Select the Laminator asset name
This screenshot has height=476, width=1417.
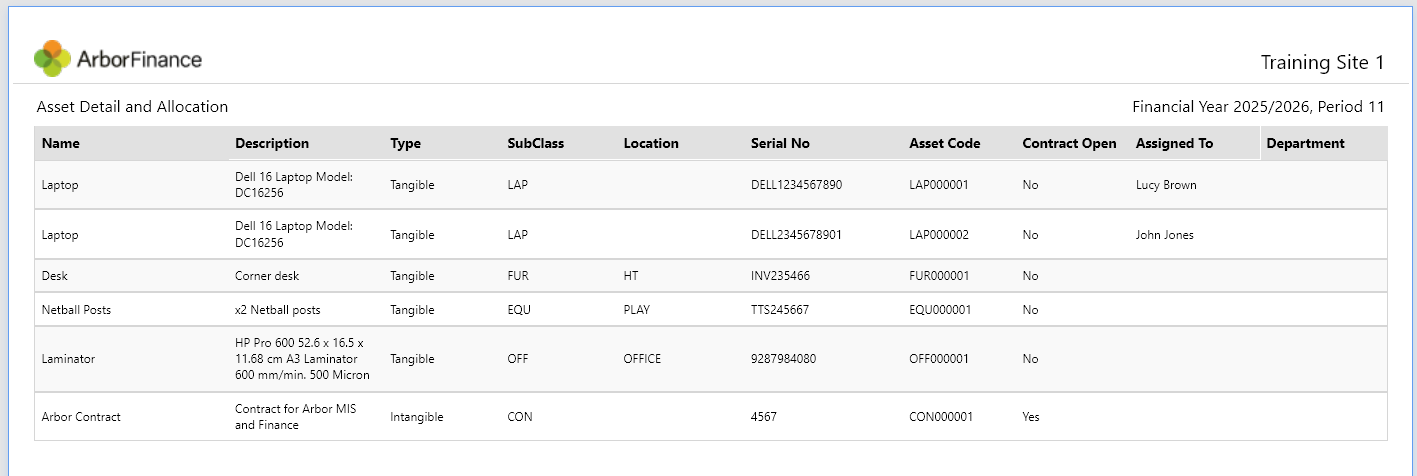coord(69,359)
